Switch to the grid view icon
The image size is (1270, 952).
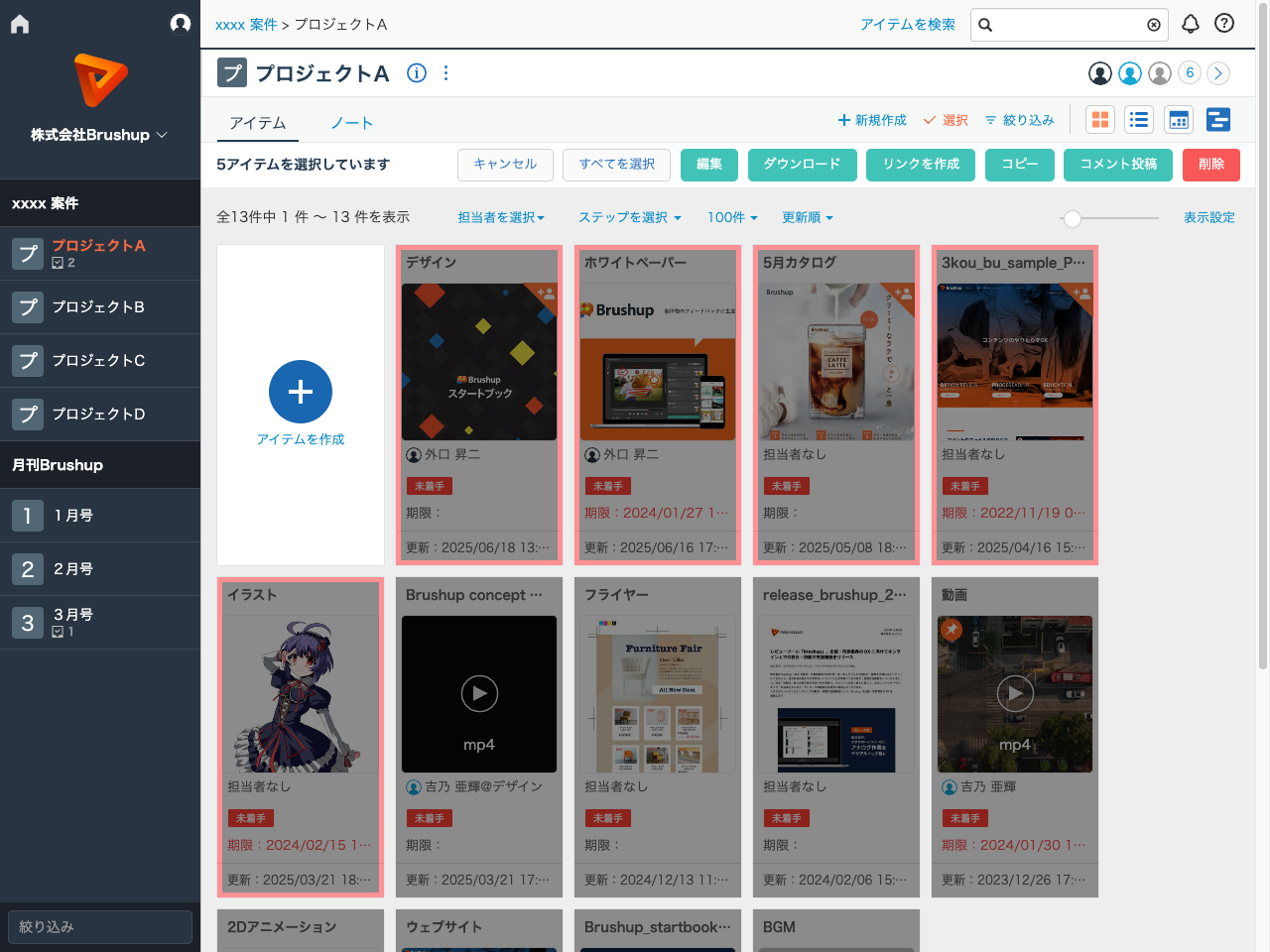pos(1099,119)
